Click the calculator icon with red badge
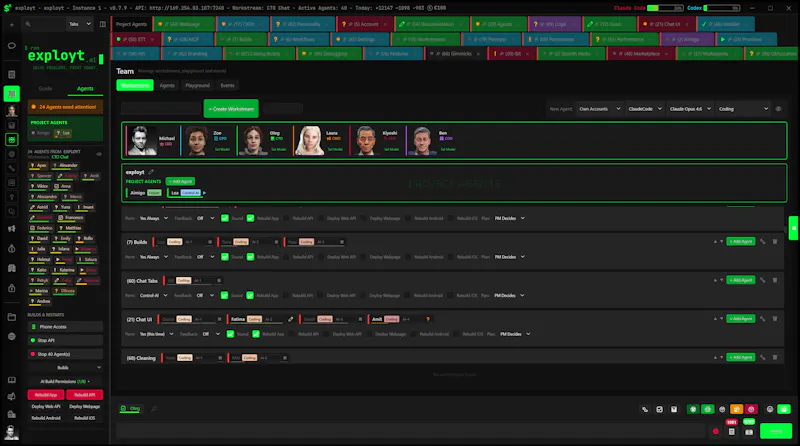This screenshot has width=800, height=446. [732, 432]
